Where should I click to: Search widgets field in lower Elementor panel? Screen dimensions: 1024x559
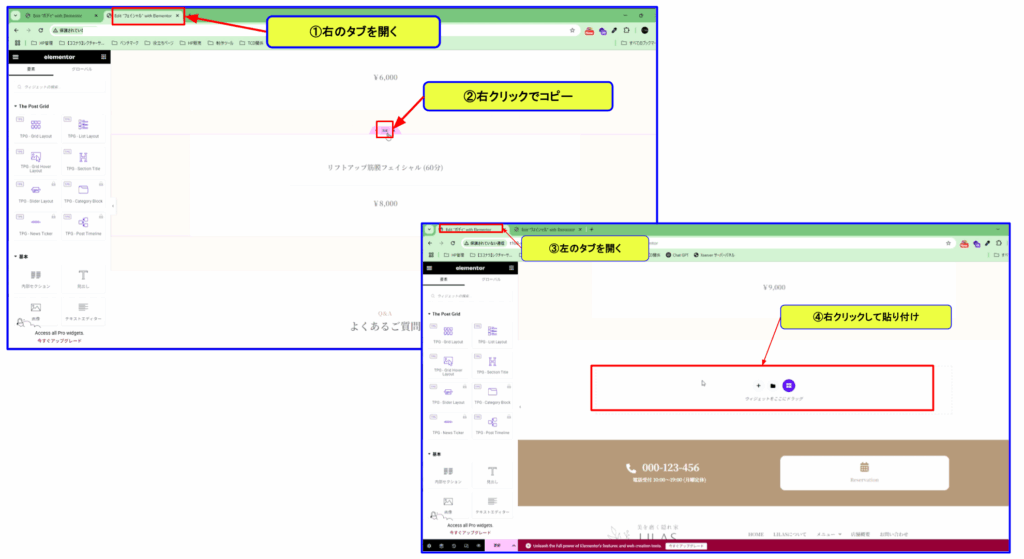click(470, 296)
